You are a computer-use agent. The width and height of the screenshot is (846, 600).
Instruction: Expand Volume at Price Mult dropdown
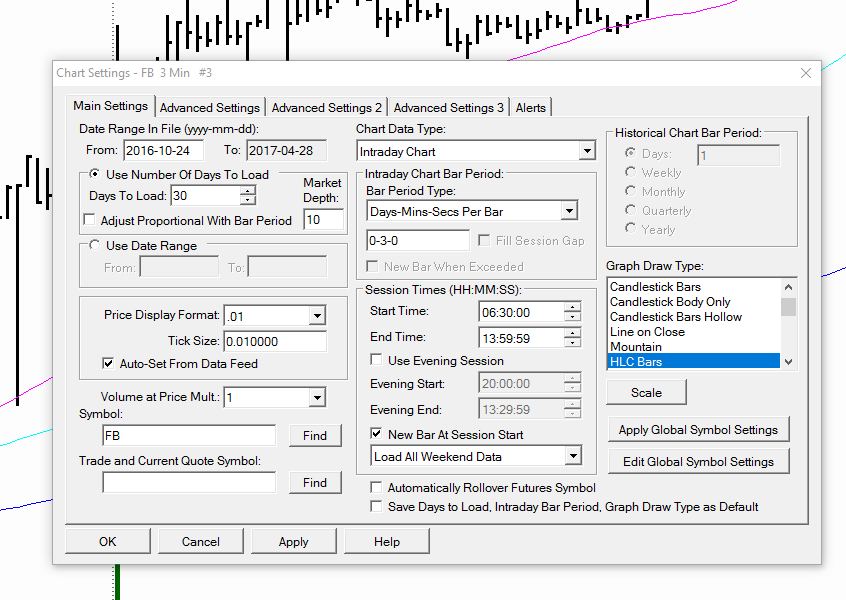317,398
